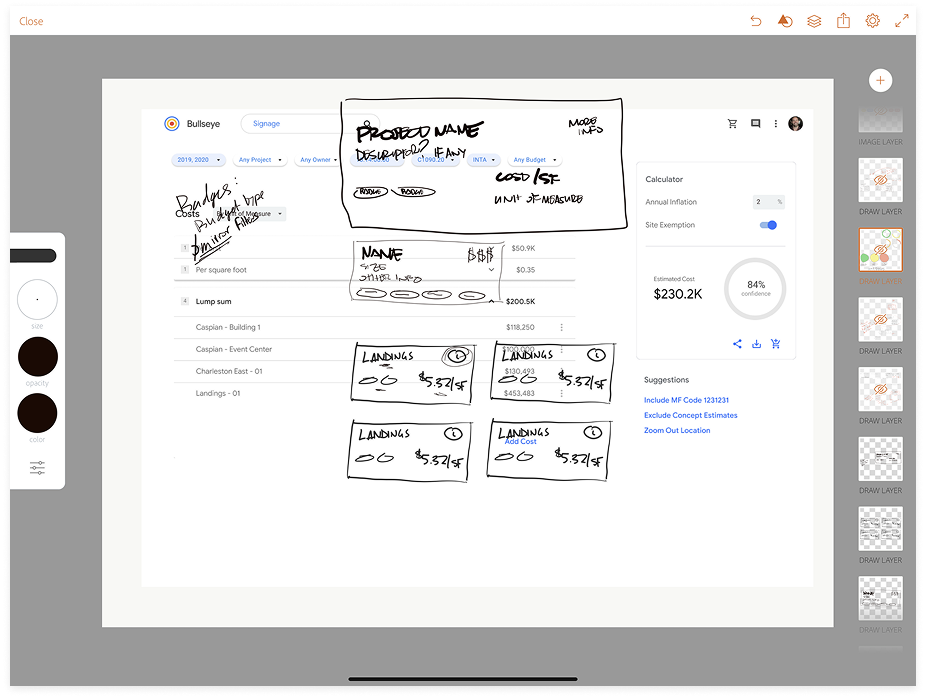Tap the Close button
This screenshot has width=925, height=698.
coord(31,21)
